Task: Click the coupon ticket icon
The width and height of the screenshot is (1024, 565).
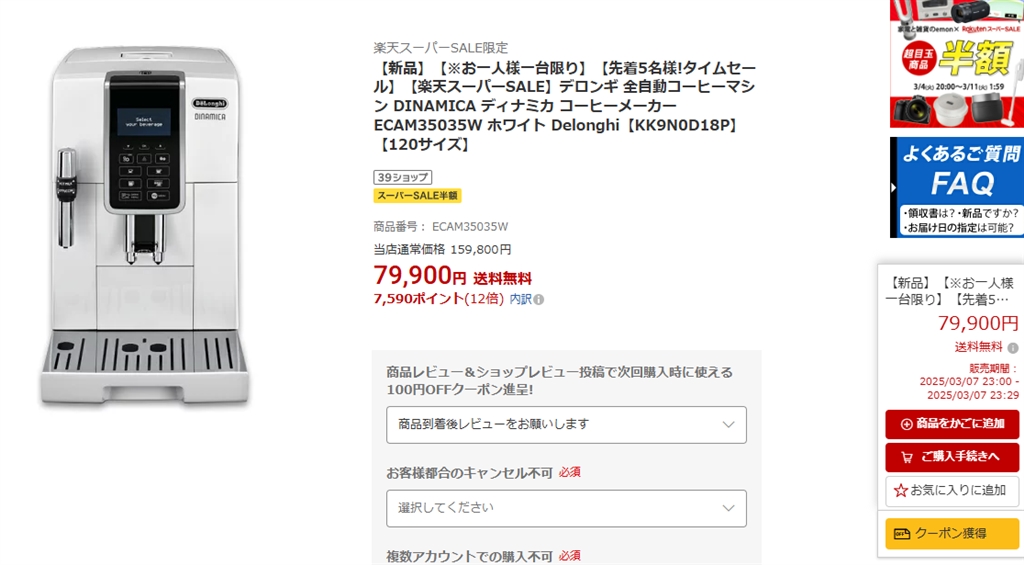Action: [x=902, y=534]
